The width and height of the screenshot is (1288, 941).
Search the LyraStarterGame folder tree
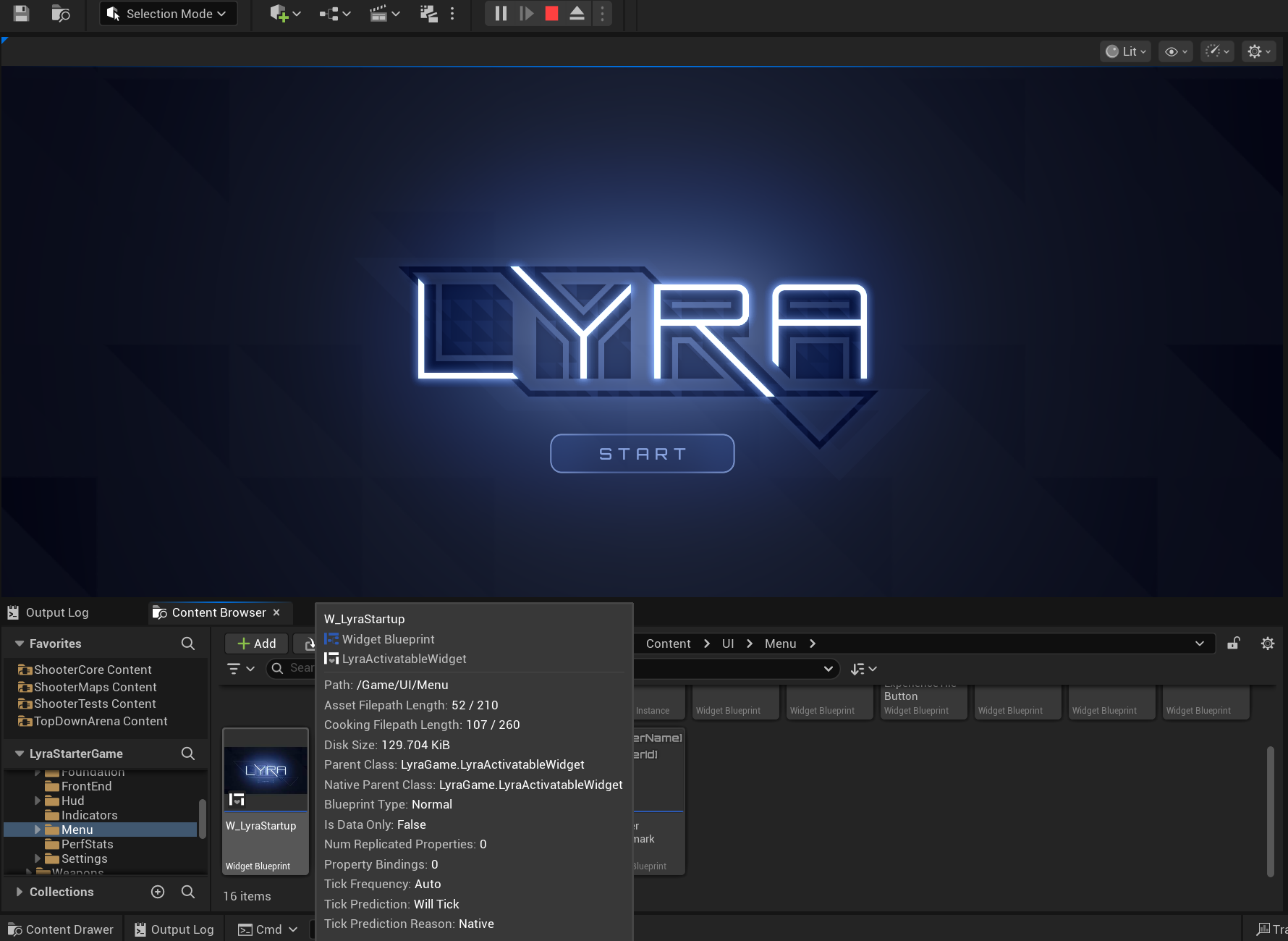(x=188, y=754)
